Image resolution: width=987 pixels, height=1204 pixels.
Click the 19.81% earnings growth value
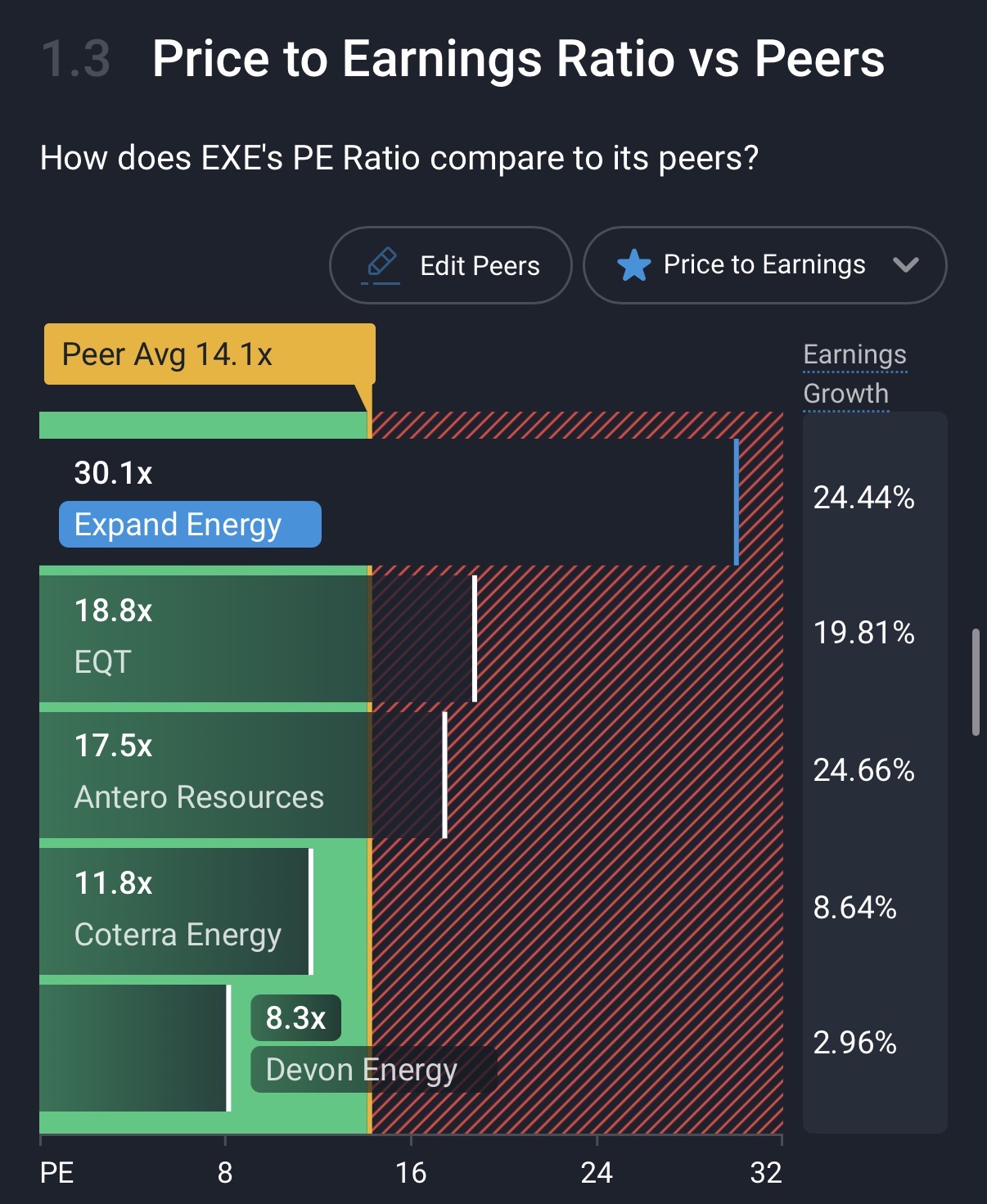(863, 633)
